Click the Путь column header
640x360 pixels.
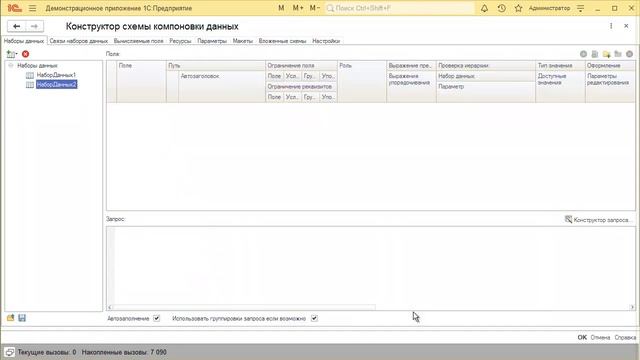(216, 66)
